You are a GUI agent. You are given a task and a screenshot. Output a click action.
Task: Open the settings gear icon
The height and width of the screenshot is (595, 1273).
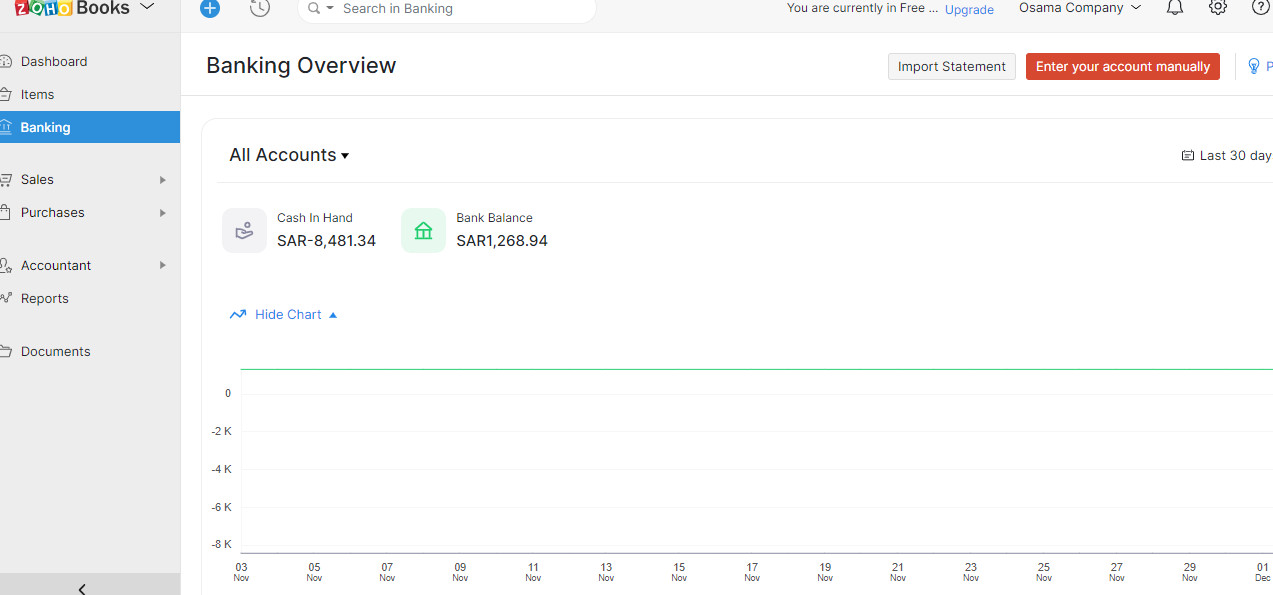(x=1217, y=8)
